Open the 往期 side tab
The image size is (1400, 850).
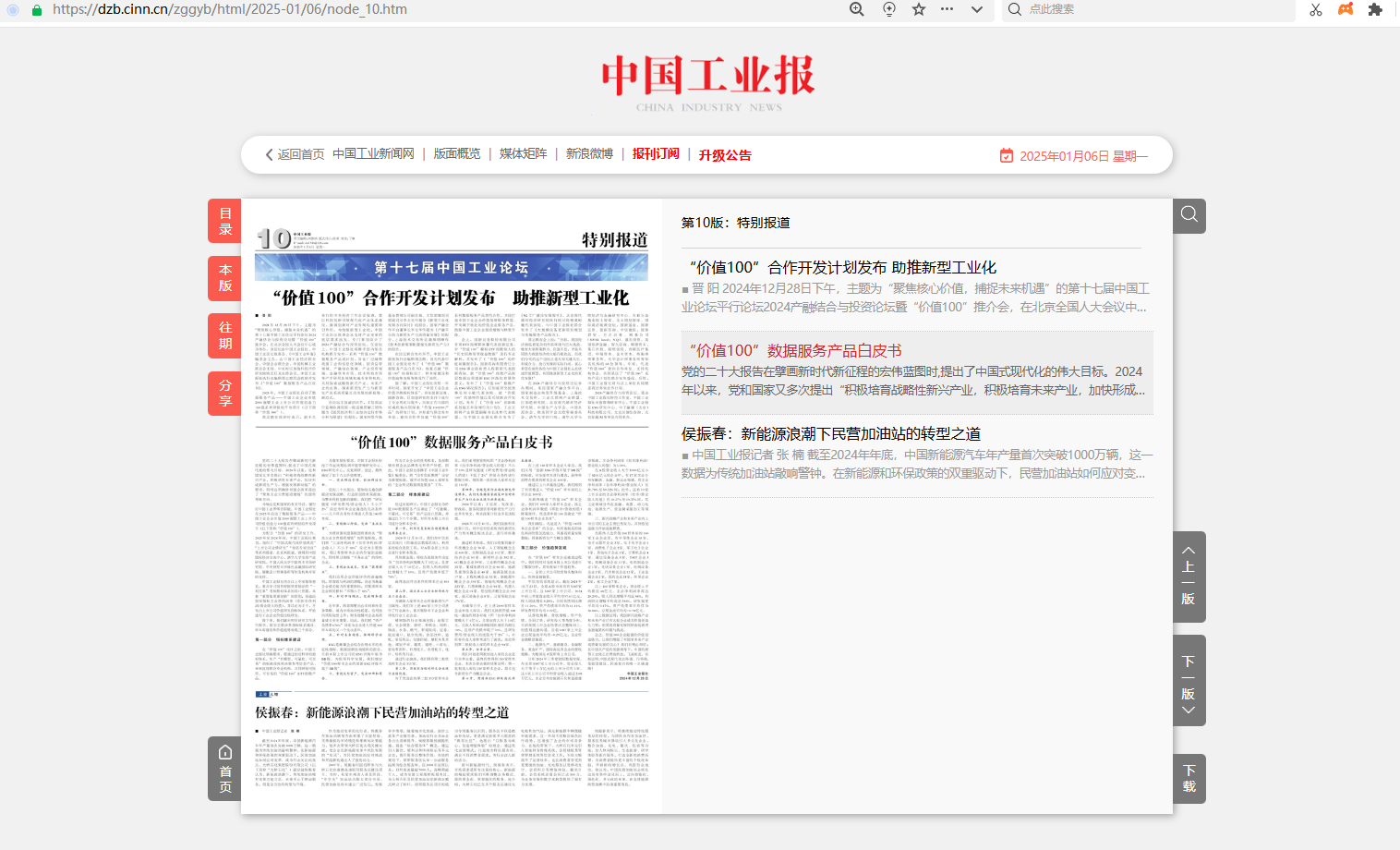[224, 335]
